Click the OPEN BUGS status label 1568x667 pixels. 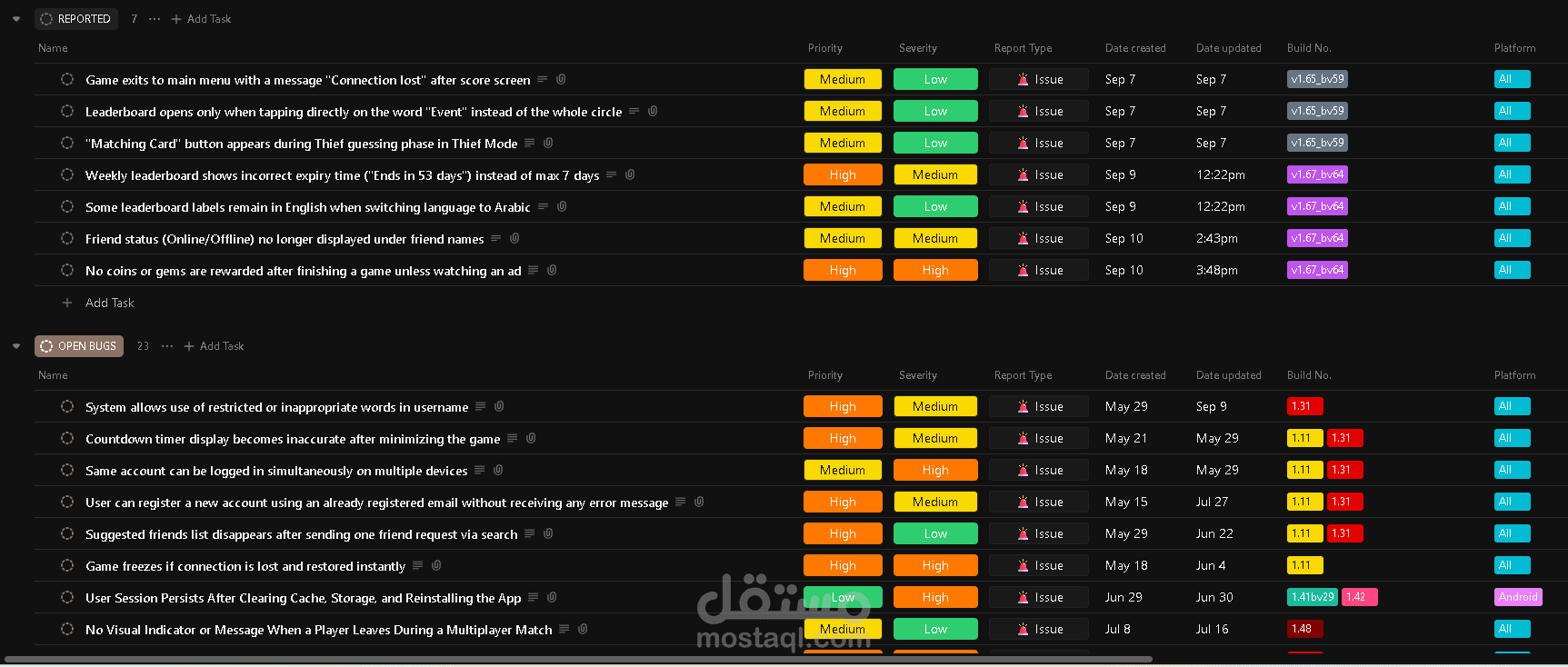click(x=79, y=346)
